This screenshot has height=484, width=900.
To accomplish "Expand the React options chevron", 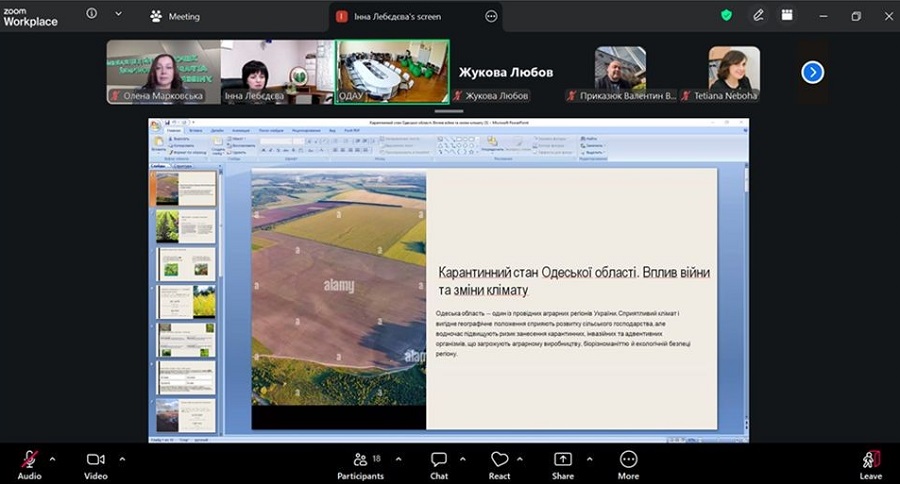I will pyautogui.click(x=519, y=459).
